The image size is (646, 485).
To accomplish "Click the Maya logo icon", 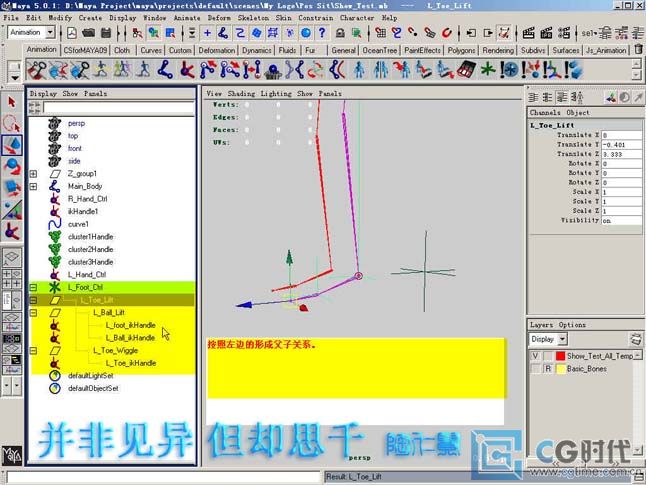I will coord(12,455).
